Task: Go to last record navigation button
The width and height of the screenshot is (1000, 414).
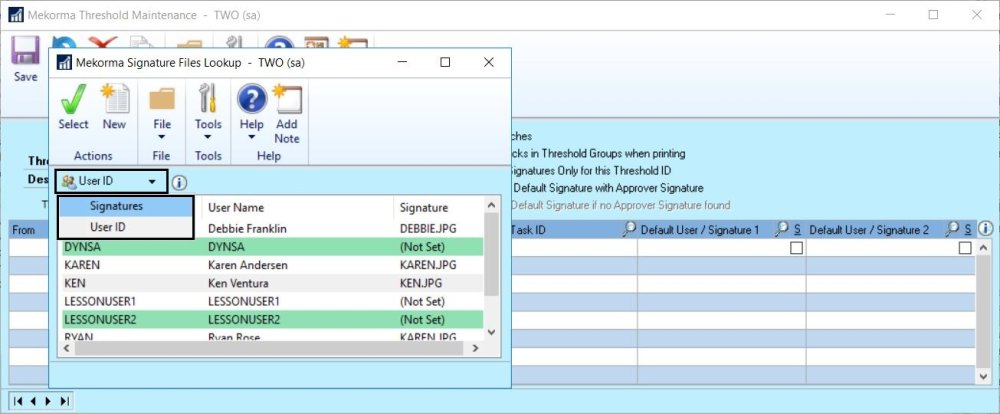Action: pos(64,401)
